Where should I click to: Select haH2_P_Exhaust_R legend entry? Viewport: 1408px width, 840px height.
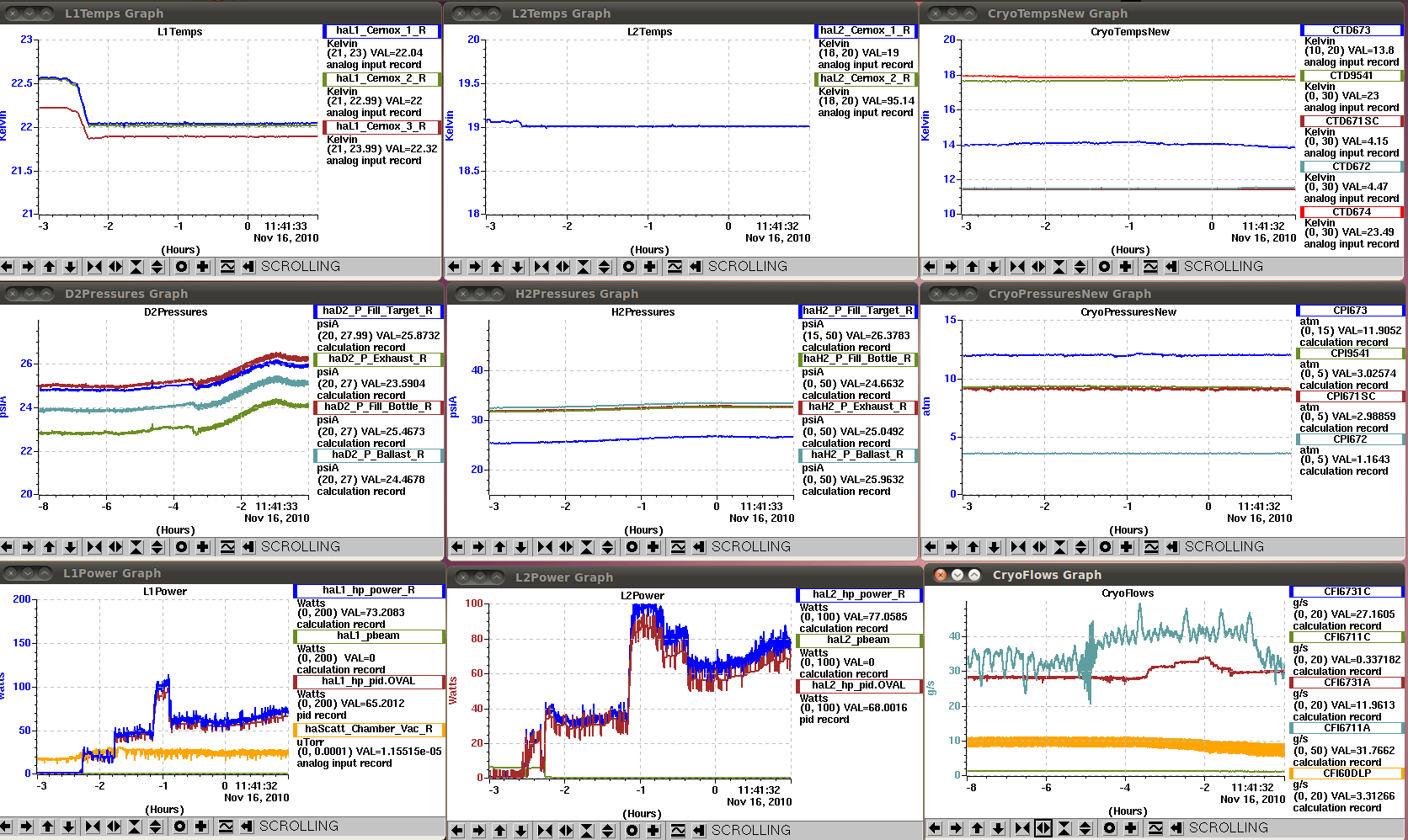tap(858, 407)
